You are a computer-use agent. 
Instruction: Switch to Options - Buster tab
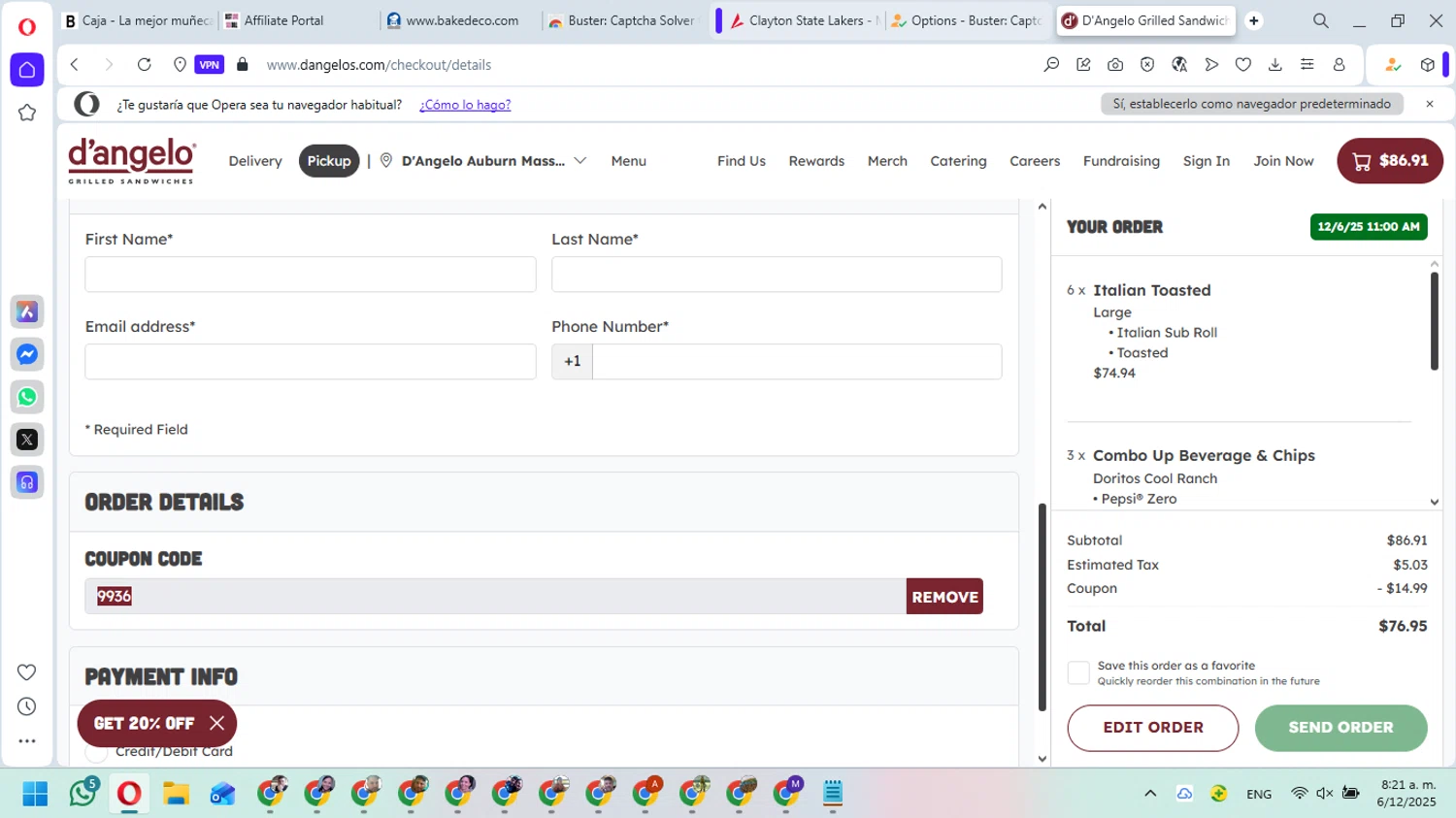967,20
